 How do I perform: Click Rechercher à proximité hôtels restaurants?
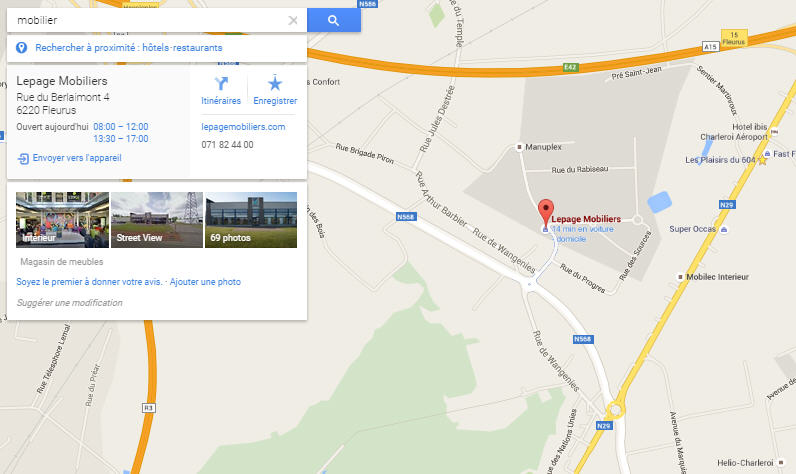128,48
